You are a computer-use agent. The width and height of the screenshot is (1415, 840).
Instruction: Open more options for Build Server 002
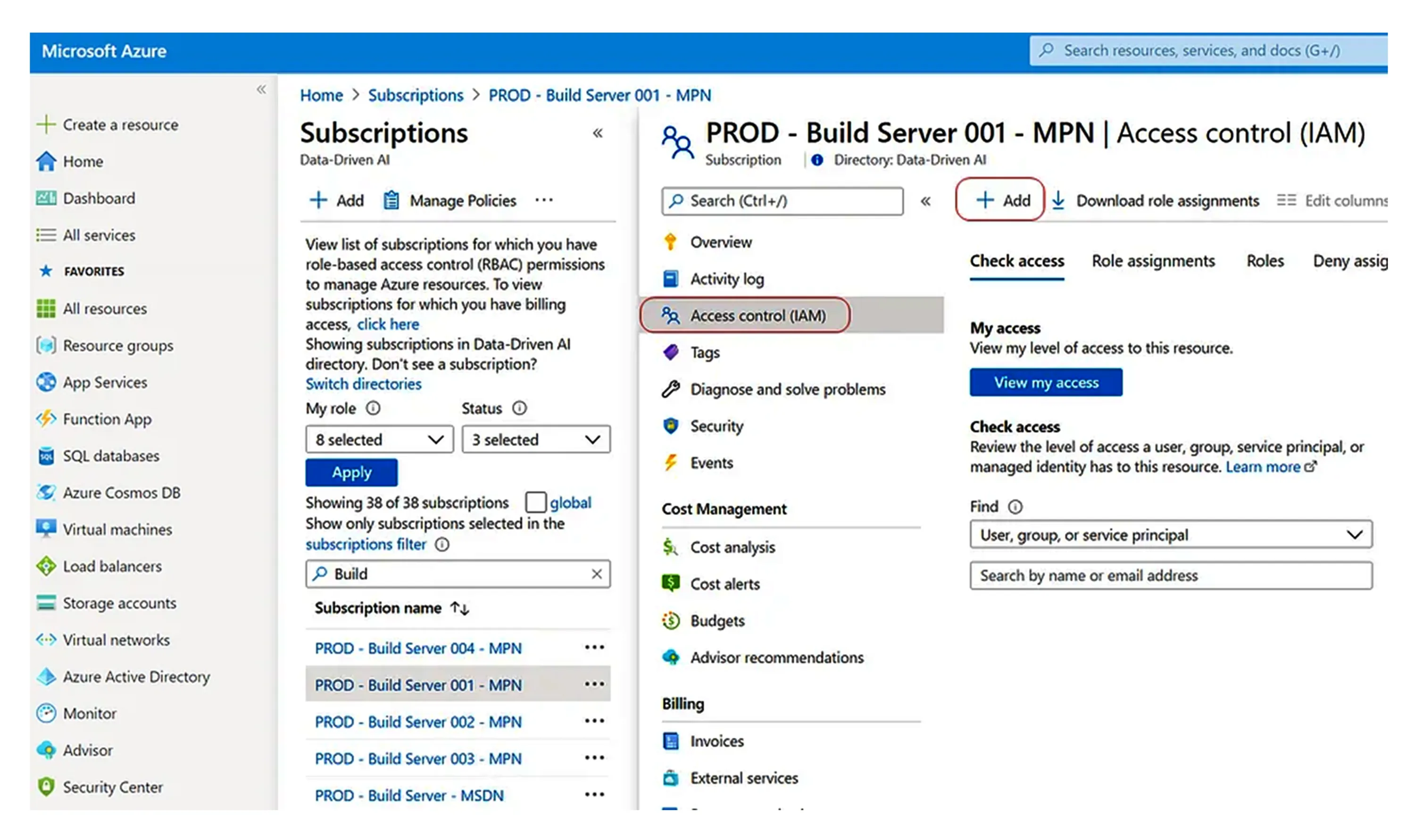pos(594,721)
